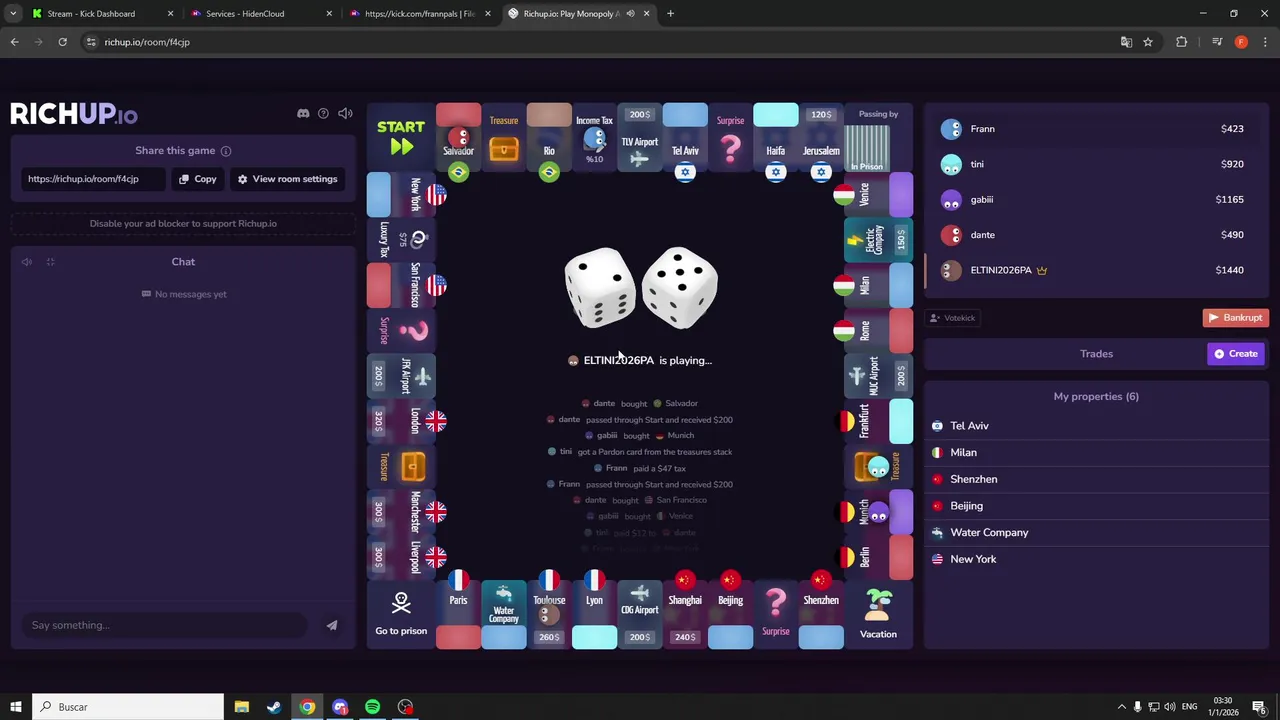1280x720 pixels.
Task: Open Steam from the taskbar
Action: (x=274, y=707)
